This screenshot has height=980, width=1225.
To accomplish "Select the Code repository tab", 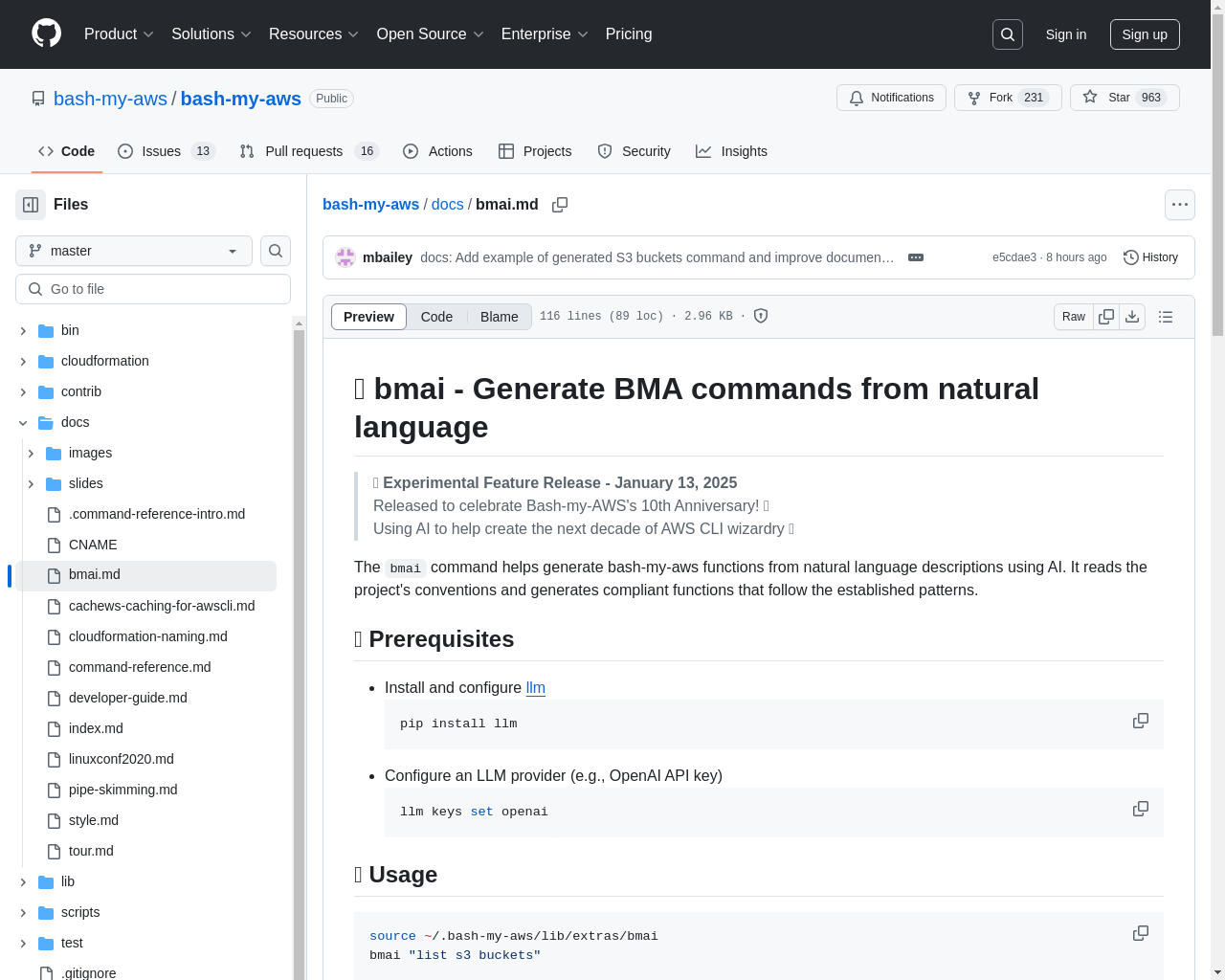I will [x=67, y=151].
